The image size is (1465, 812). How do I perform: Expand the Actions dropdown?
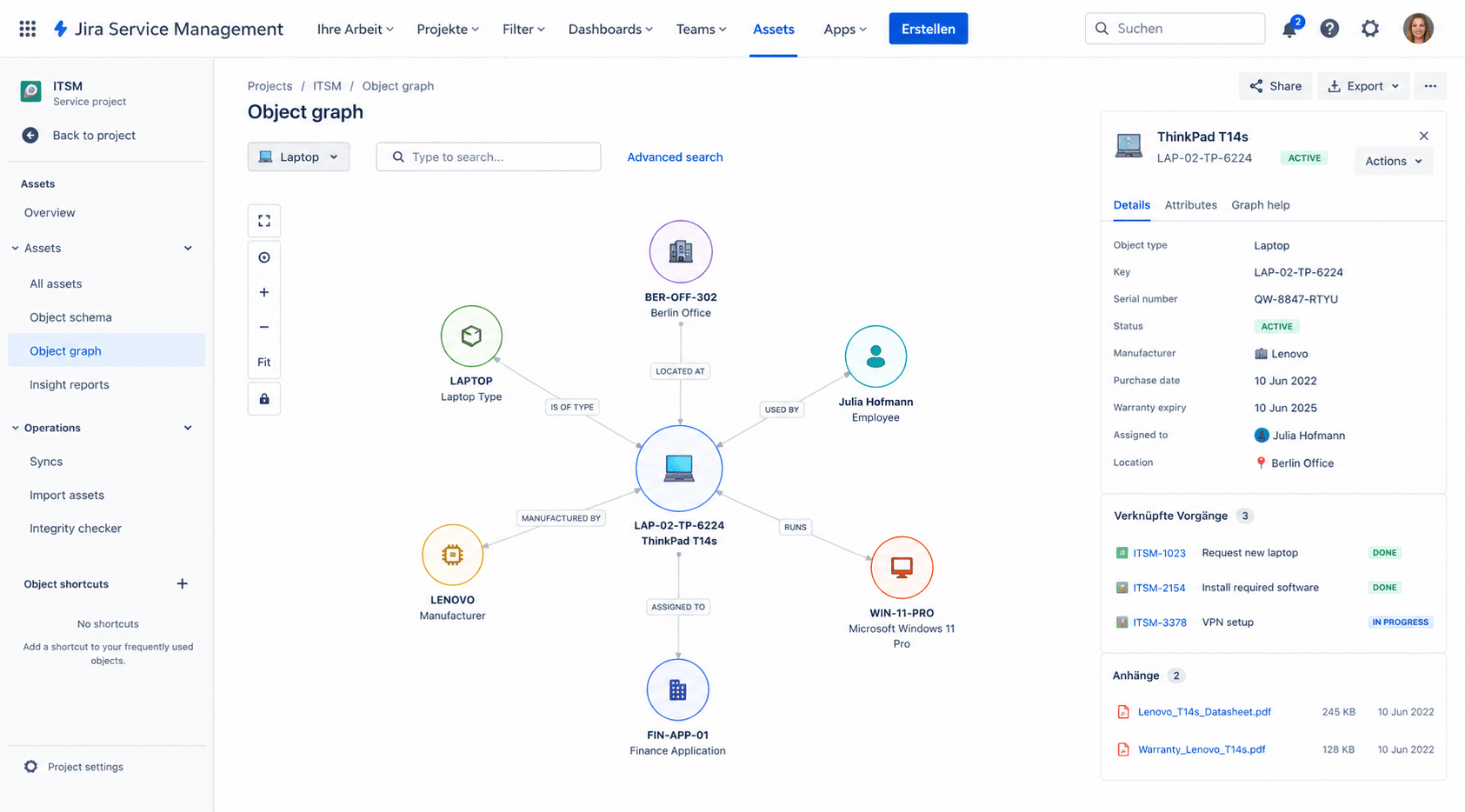click(1394, 161)
